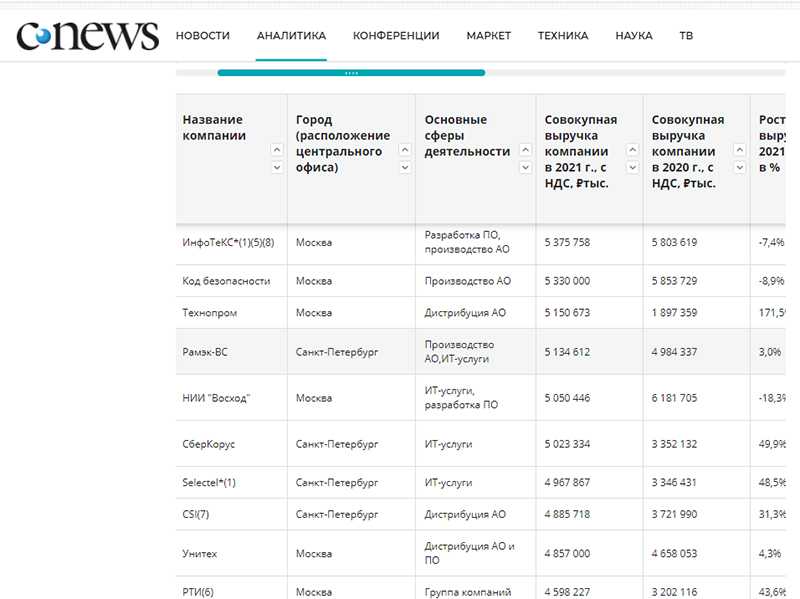Sort descending by Название компании column
Viewport: 800px width, 599px height.
(277, 167)
